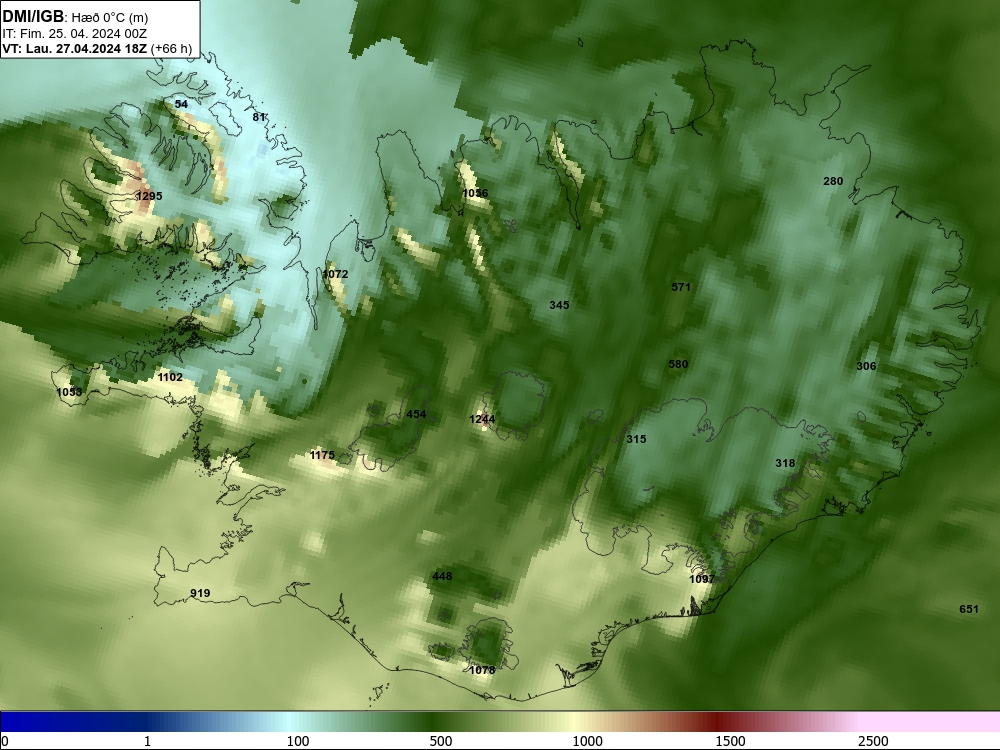Click the legend tick label 2500
1000x750 pixels.
point(873,741)
